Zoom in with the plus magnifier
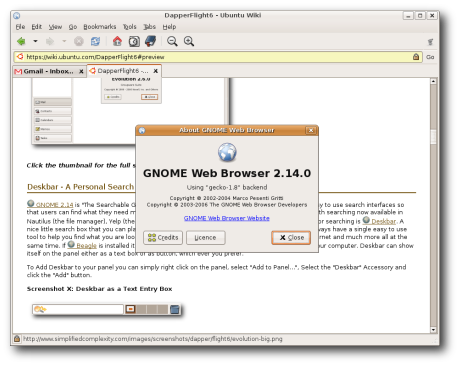This screenshot has width=460, height=366. tap(189, 41)
